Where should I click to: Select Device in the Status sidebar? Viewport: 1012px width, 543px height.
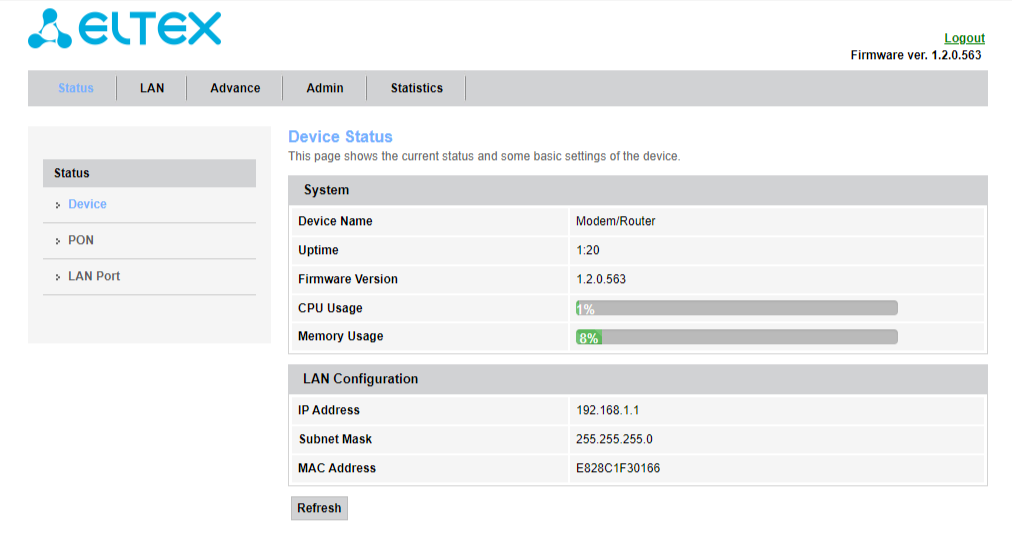point(87,204)
